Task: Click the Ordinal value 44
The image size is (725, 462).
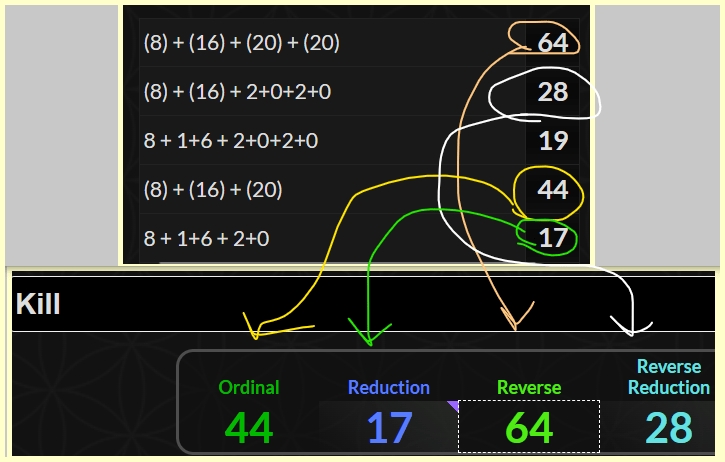Action: pyautogui.click(x=249, y=428)
